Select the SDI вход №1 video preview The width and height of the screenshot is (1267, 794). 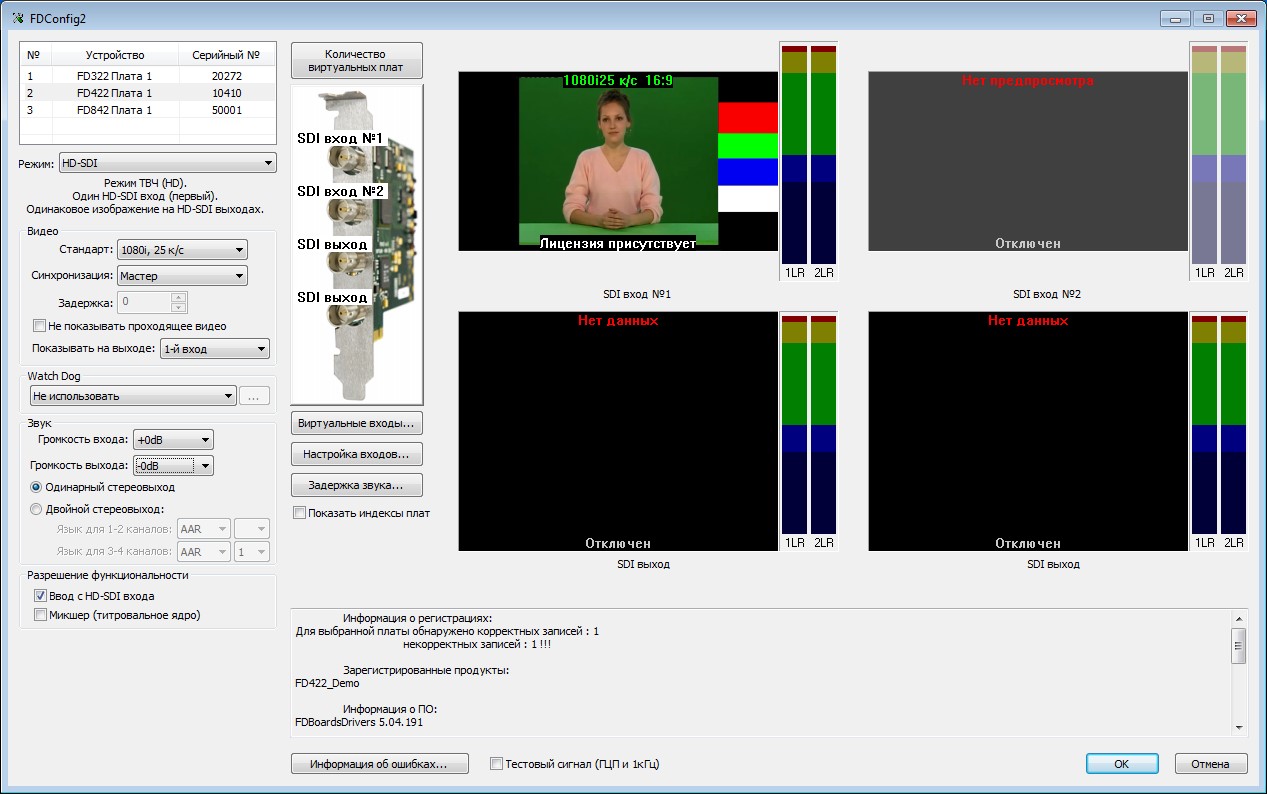point(618,161)
